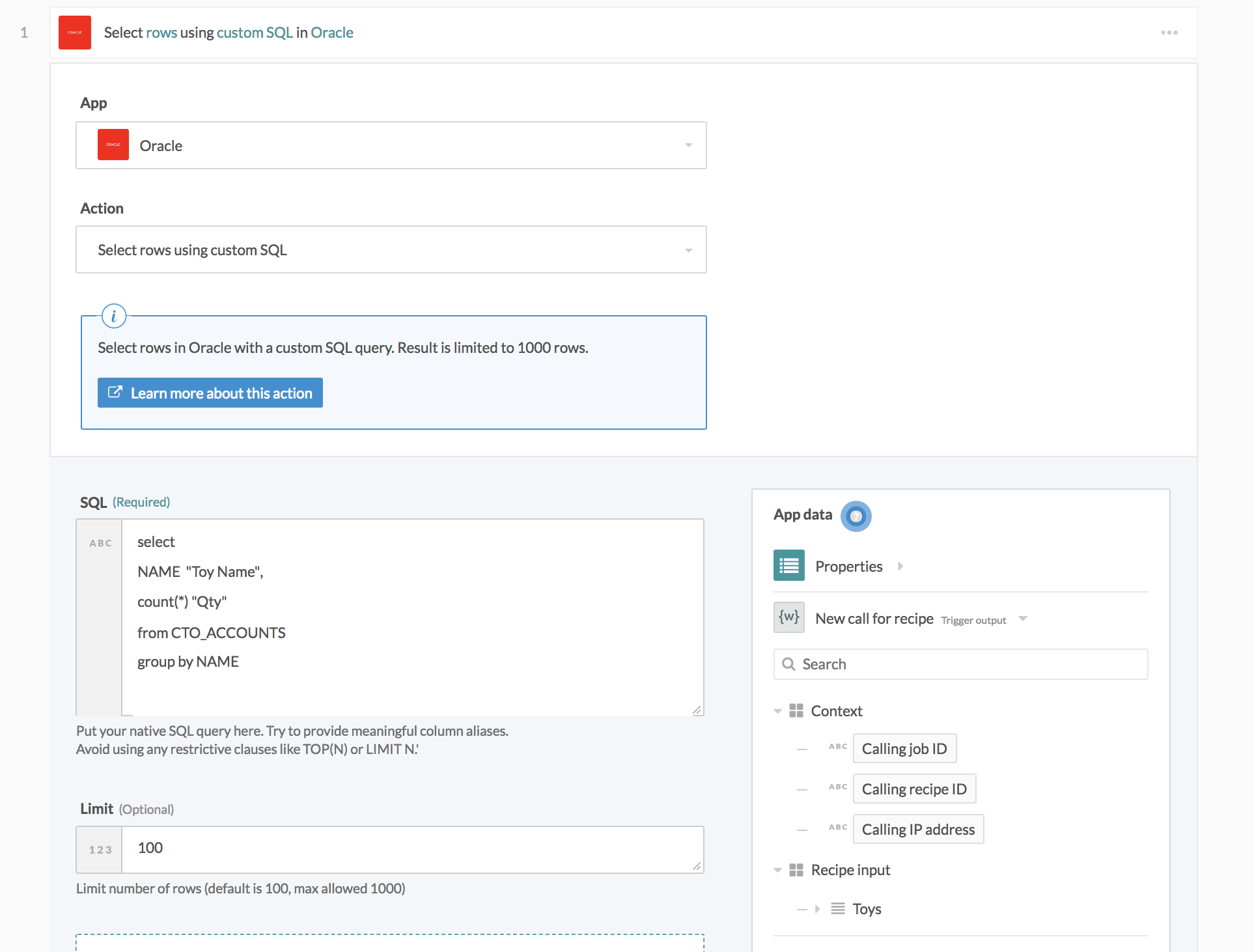
Task: Click the ABC data-type icon beside the SQL field
Action: (100, 542)
